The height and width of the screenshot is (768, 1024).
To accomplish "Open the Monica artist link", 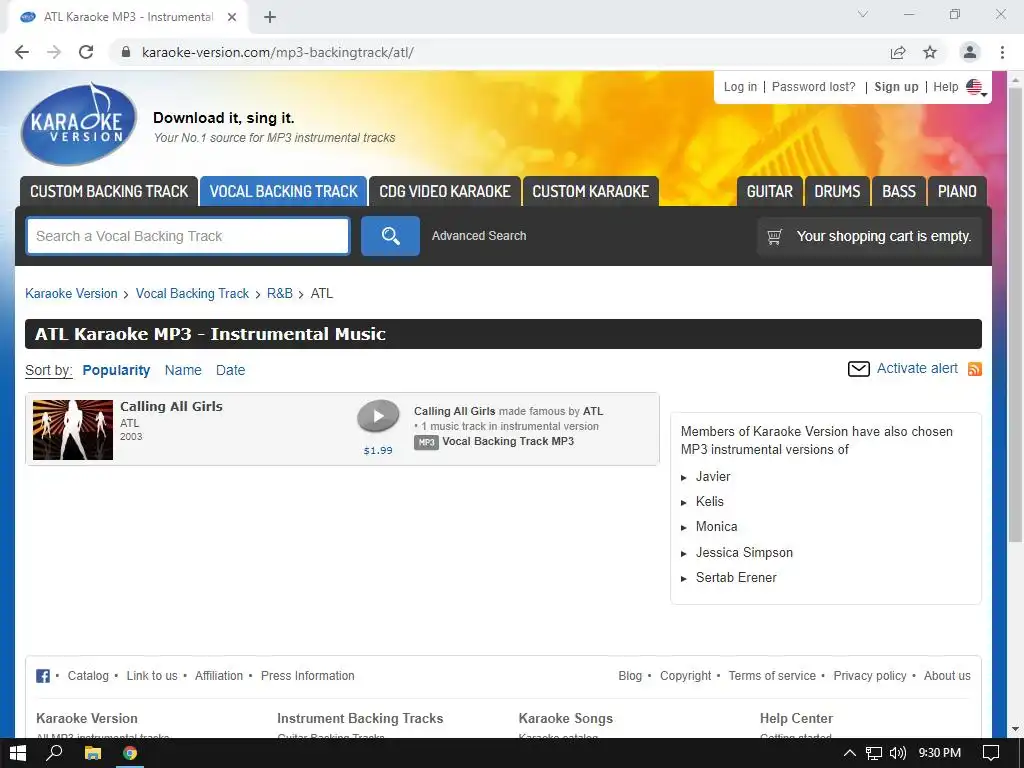I will pos(716,526).
